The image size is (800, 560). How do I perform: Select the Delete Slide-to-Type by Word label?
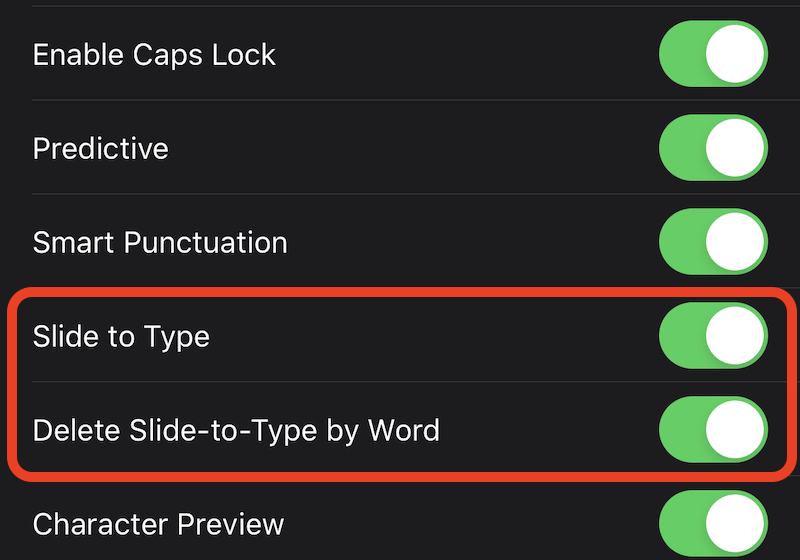pyautogui.click(x=236, y=431)
